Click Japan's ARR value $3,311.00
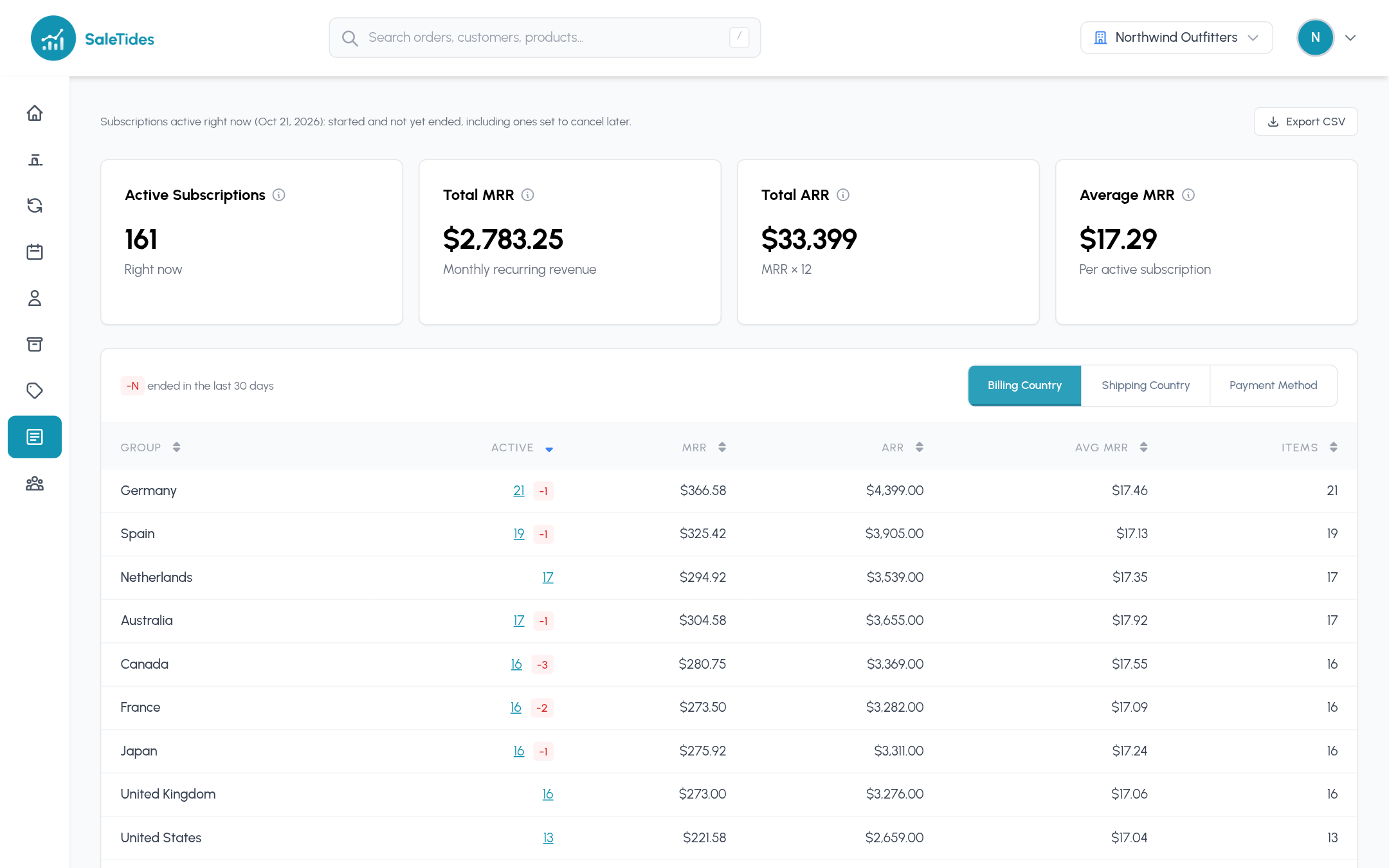Screen dimensions: 1389x868 898,751
